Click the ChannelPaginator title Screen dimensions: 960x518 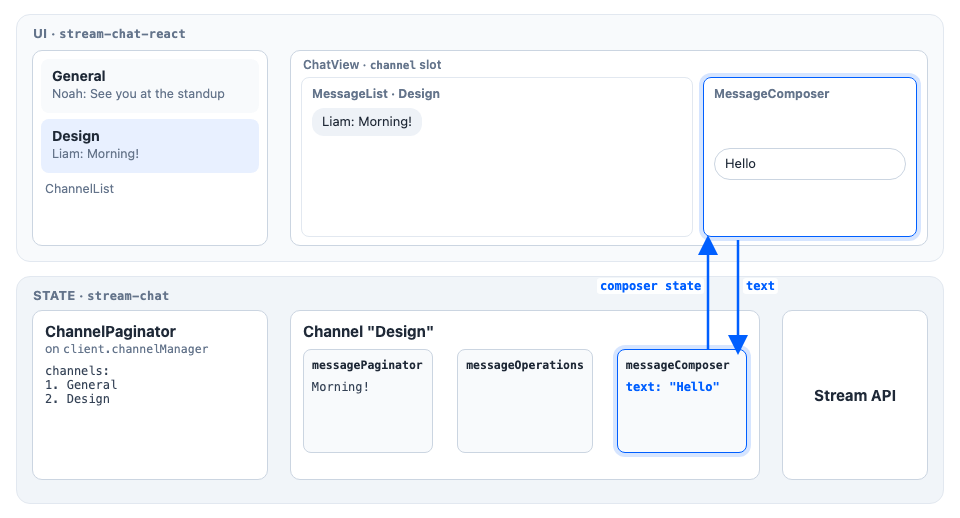[110, 332]
